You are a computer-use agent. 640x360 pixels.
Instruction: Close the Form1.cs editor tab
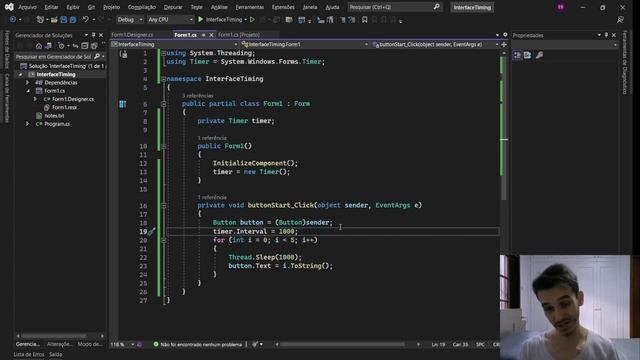211,35
